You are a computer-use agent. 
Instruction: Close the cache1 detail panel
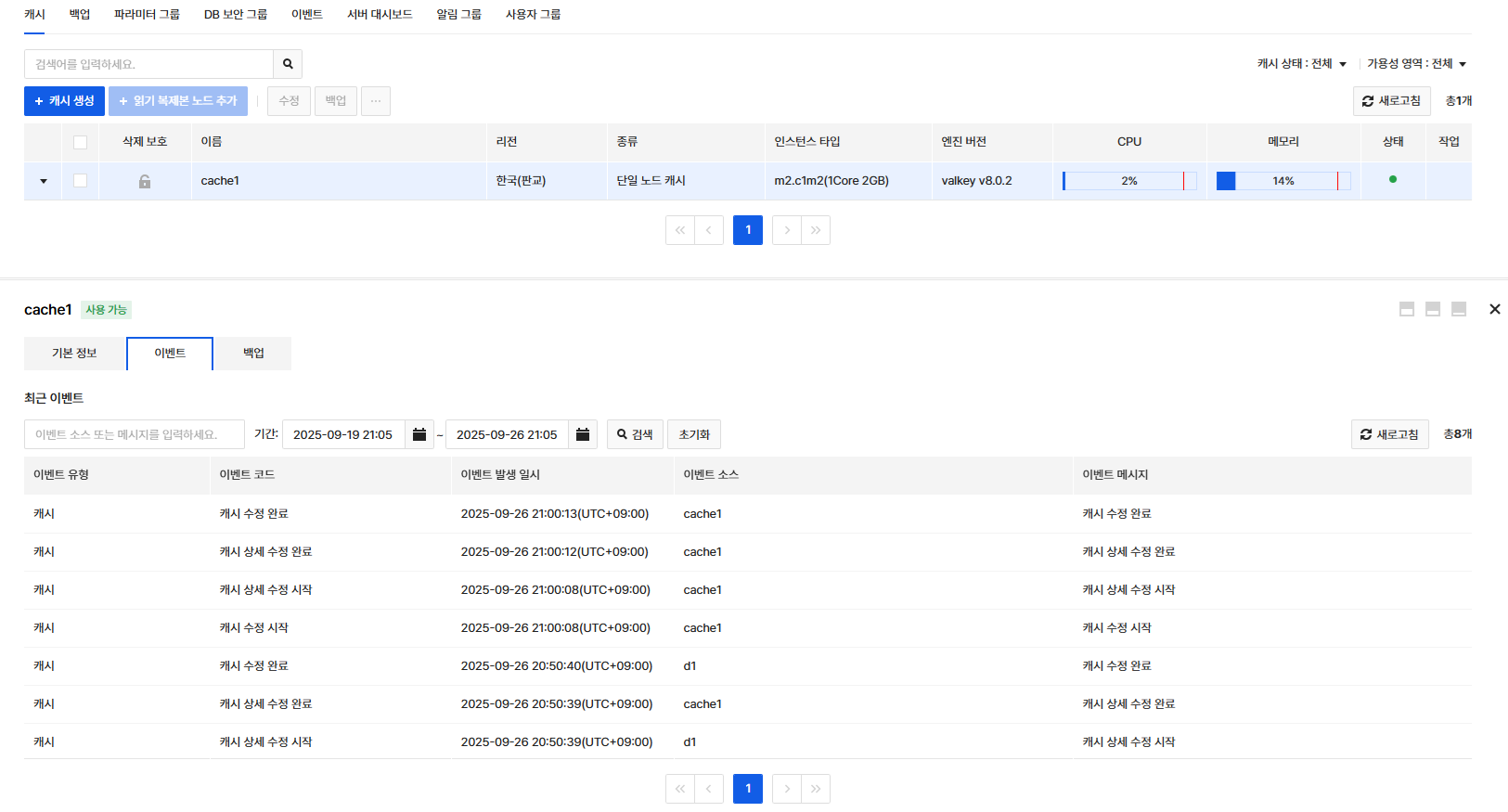tap(1494, 309)
